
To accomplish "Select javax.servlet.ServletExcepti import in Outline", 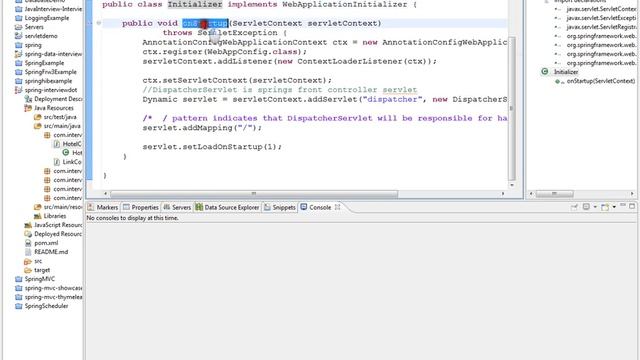I will pyautogui.click(x=601, y=18).
